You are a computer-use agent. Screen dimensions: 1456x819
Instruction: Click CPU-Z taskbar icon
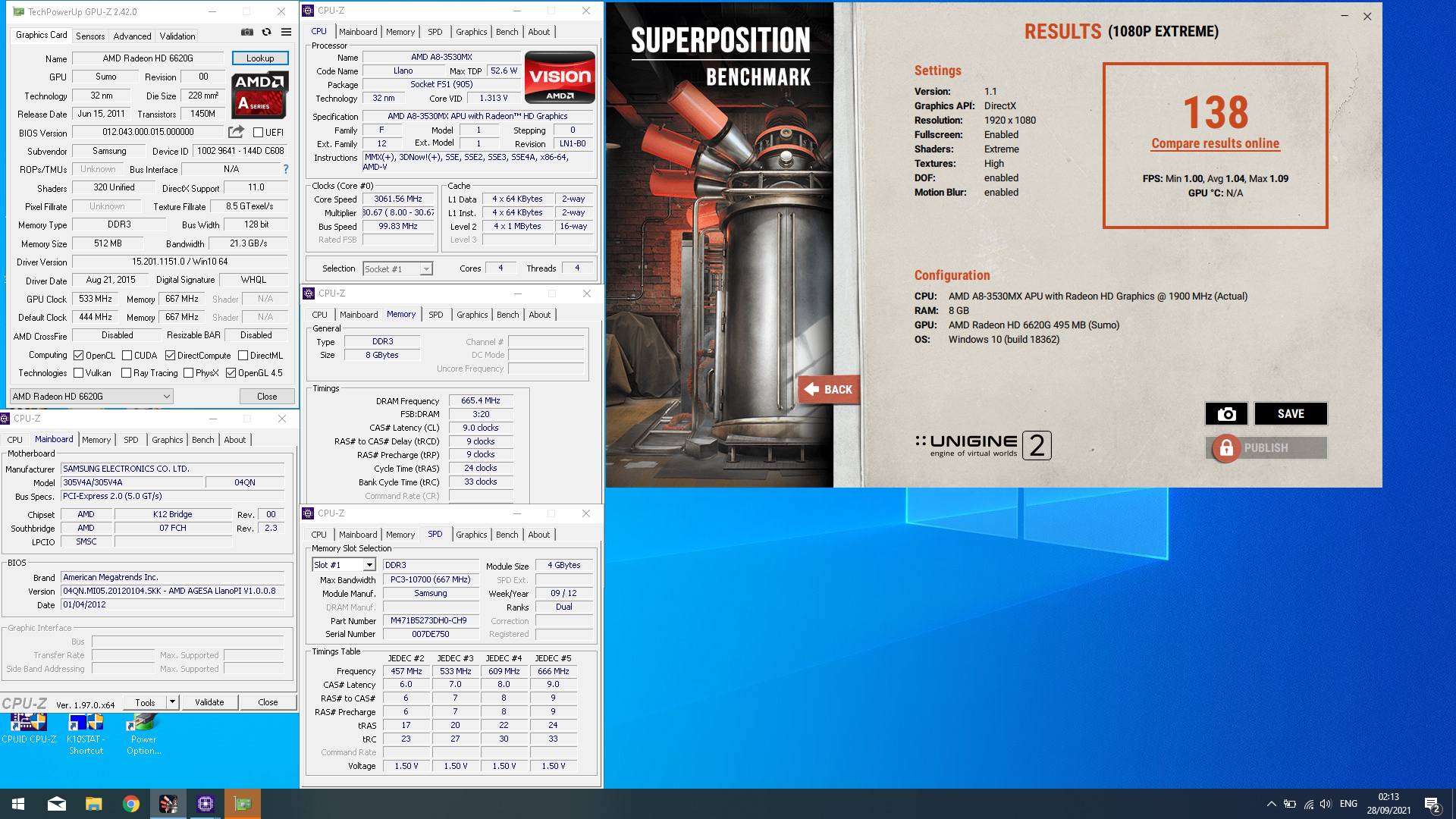pyautogui.click(x=206, y=804)
